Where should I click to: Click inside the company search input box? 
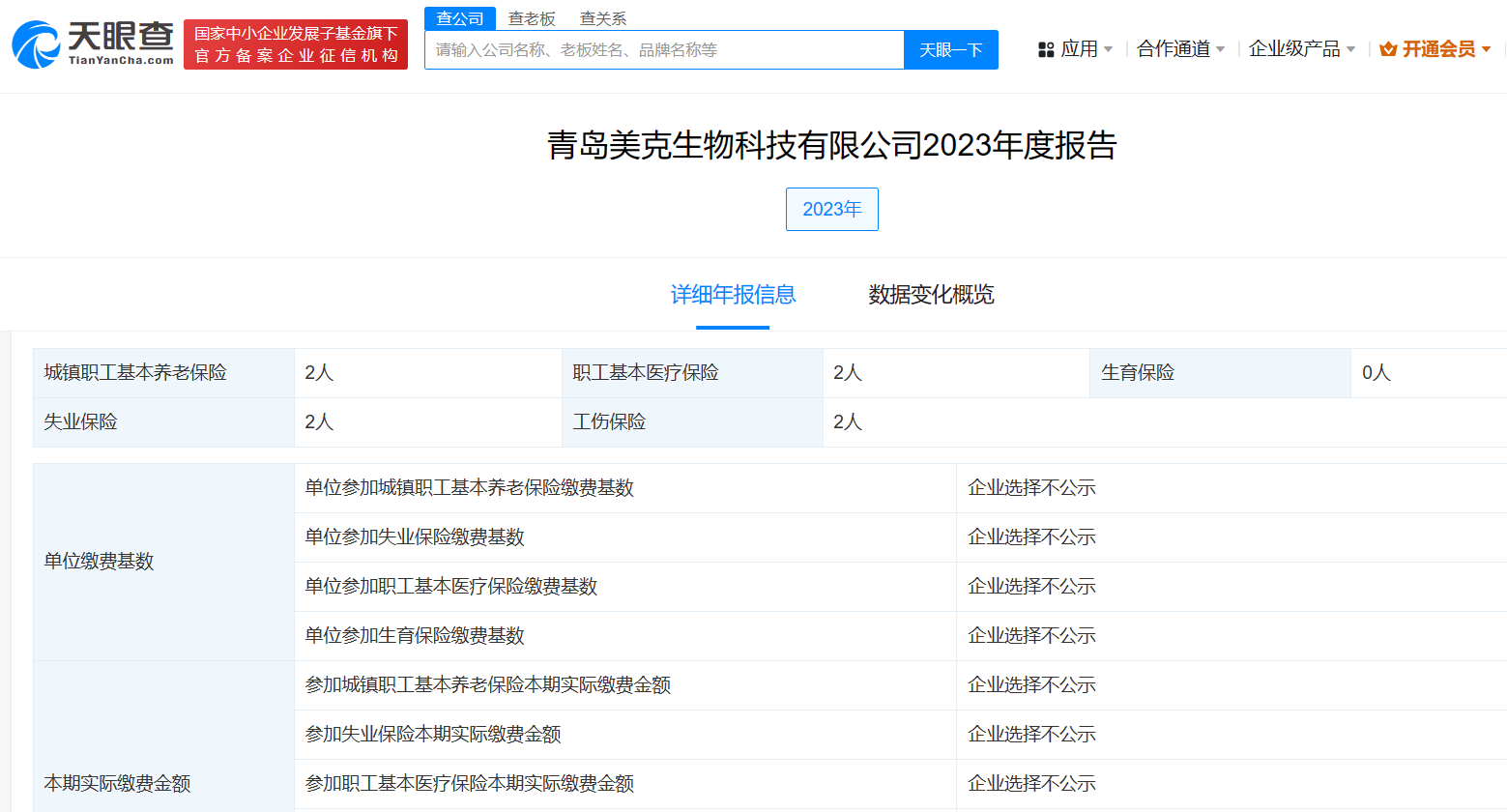664,49
